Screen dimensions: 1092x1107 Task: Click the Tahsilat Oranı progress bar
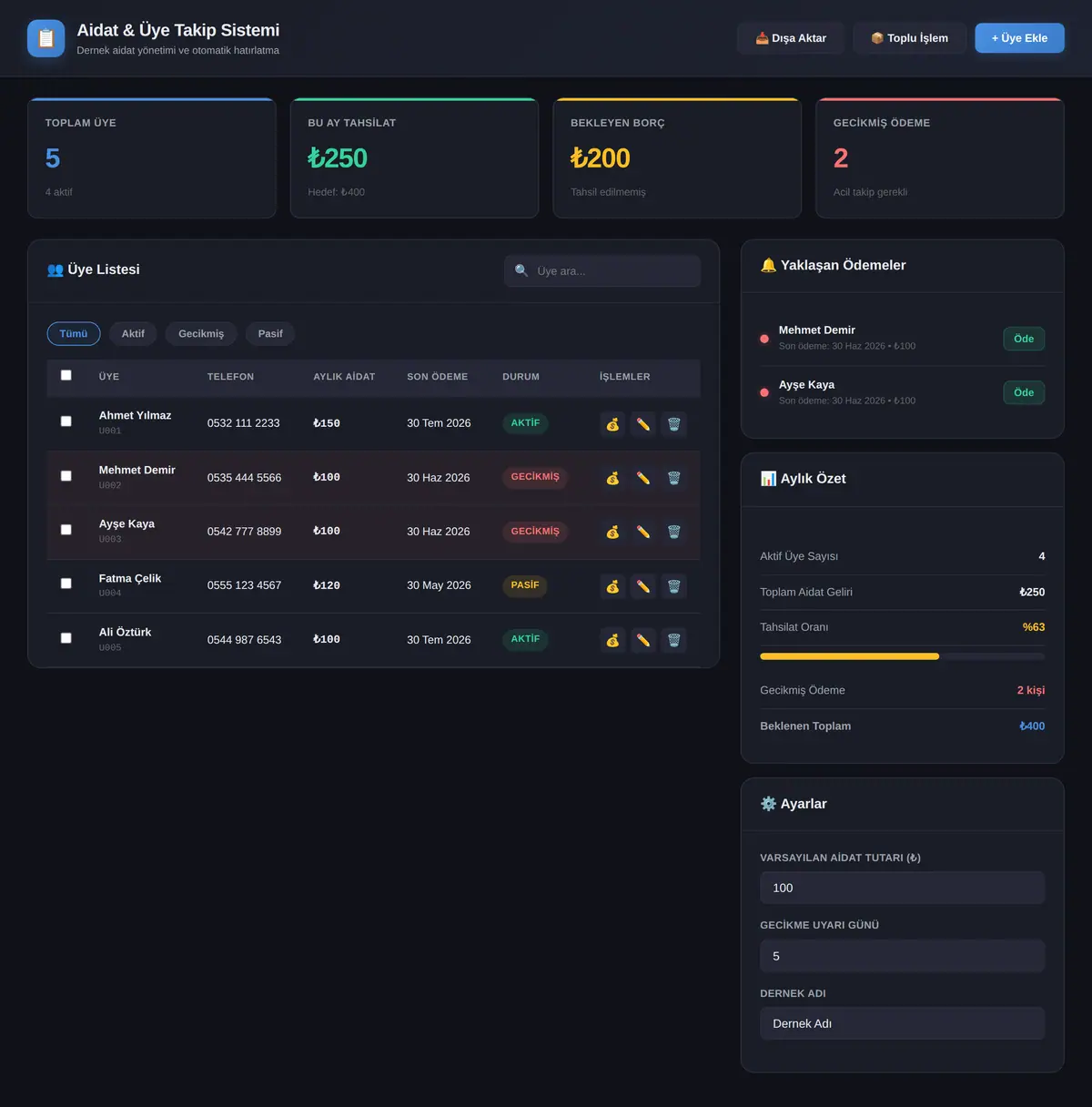(902, 656)
